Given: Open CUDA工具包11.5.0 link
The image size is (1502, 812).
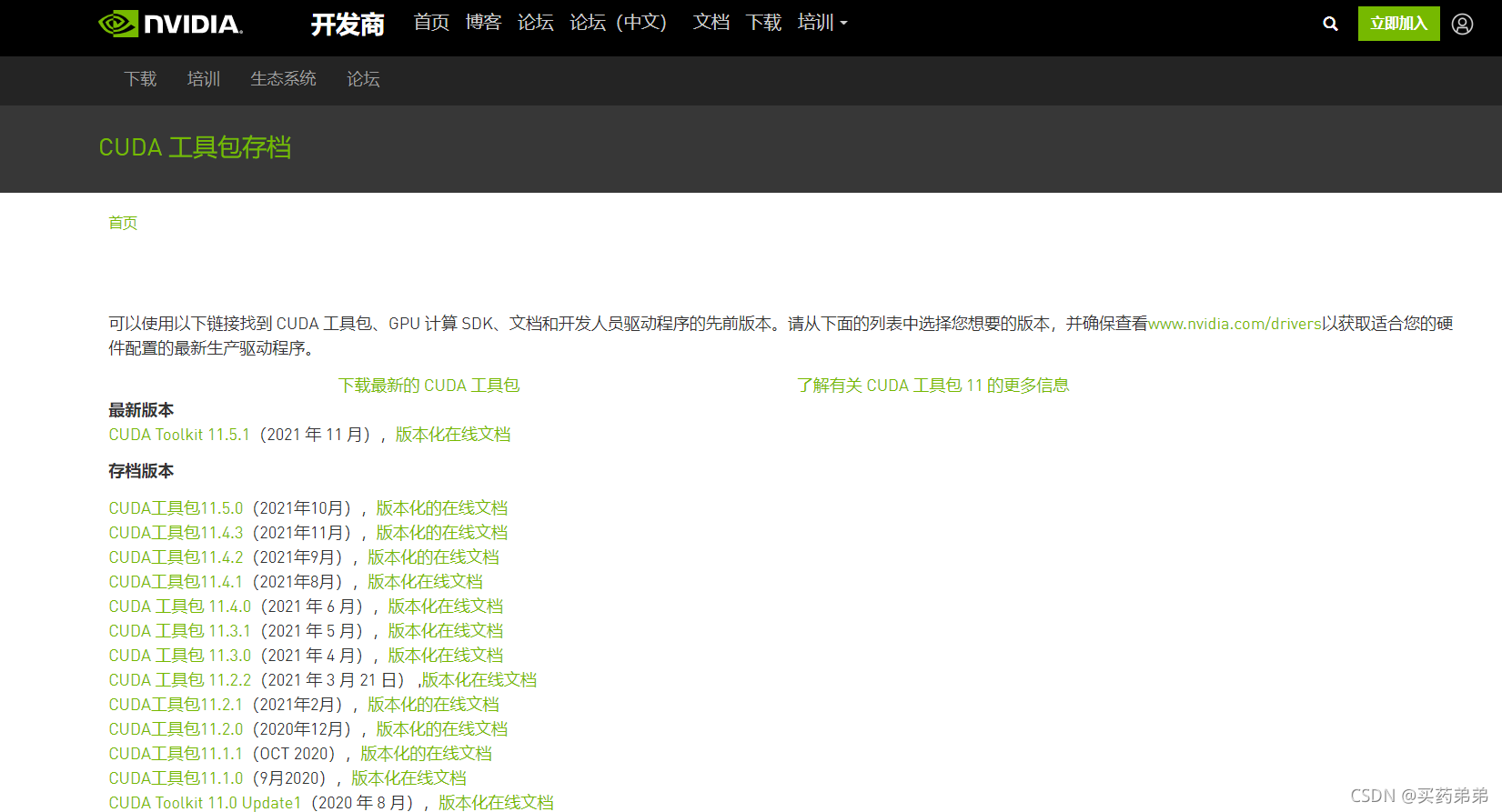Looking at the screenshot, I should tap(176, 508).
